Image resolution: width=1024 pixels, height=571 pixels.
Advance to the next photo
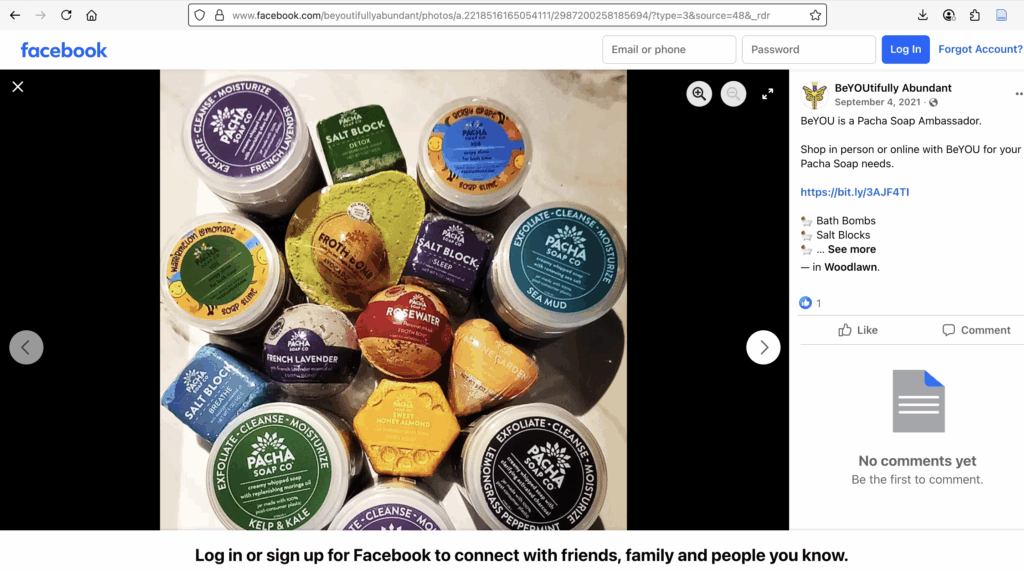(x=763, y=348)
